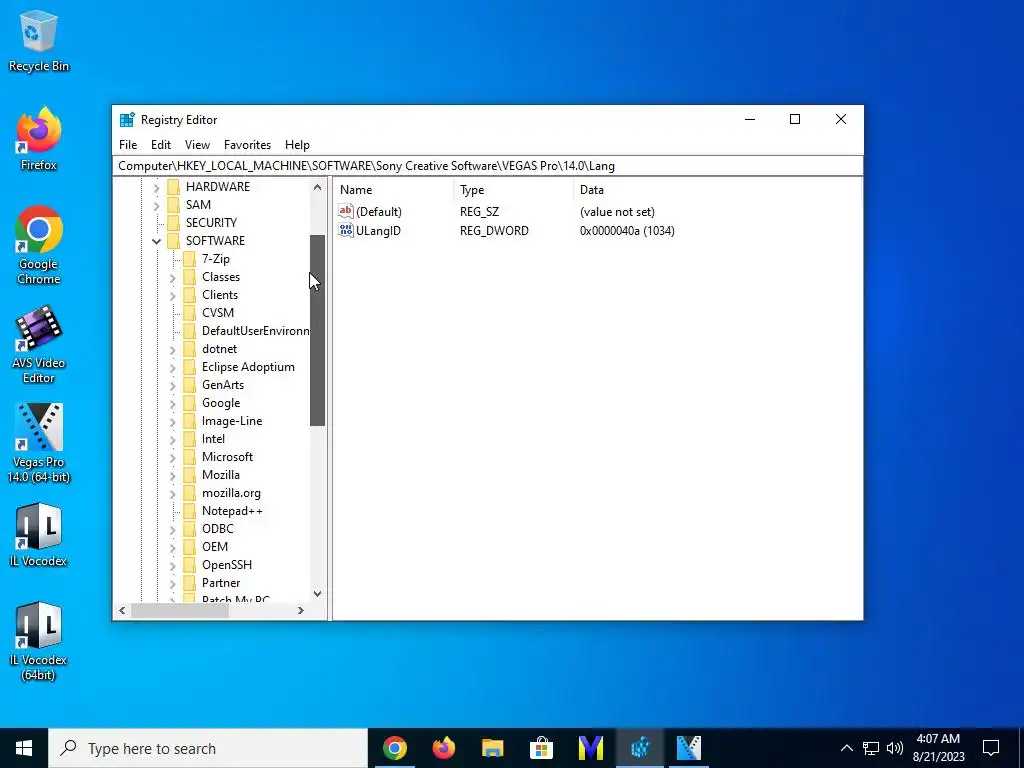Click the tree horizontal scroll left arrow

tap(122, 610)
